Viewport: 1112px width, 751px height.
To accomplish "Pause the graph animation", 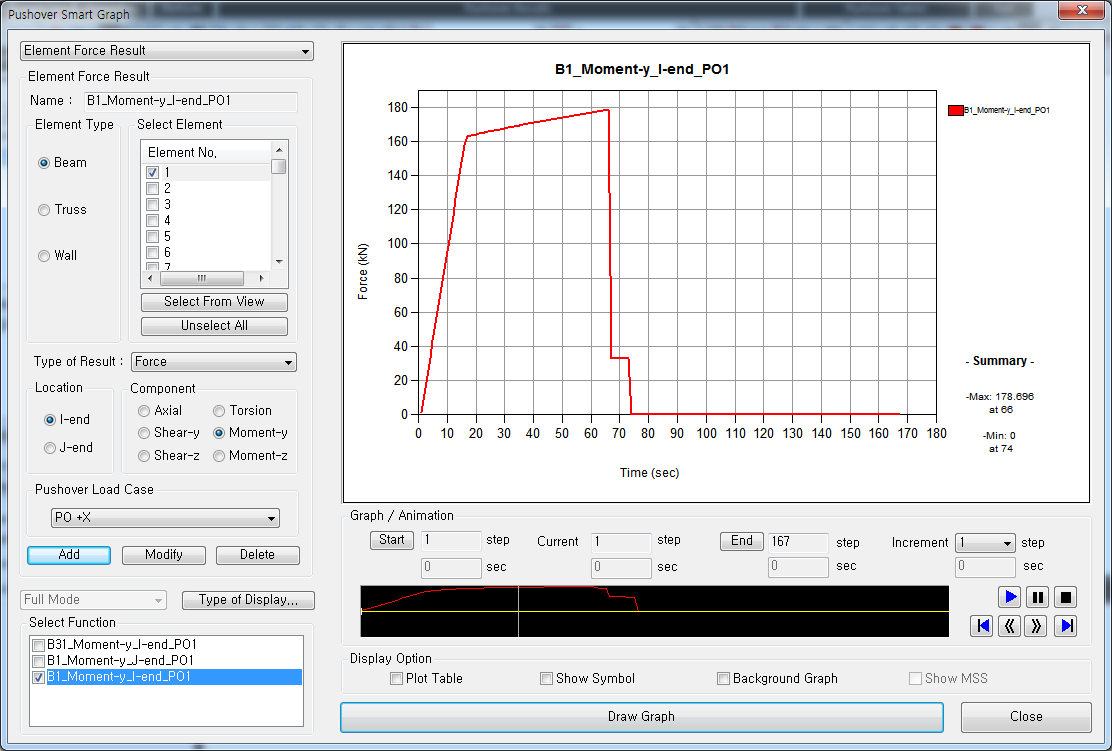I will [1038, 597].
